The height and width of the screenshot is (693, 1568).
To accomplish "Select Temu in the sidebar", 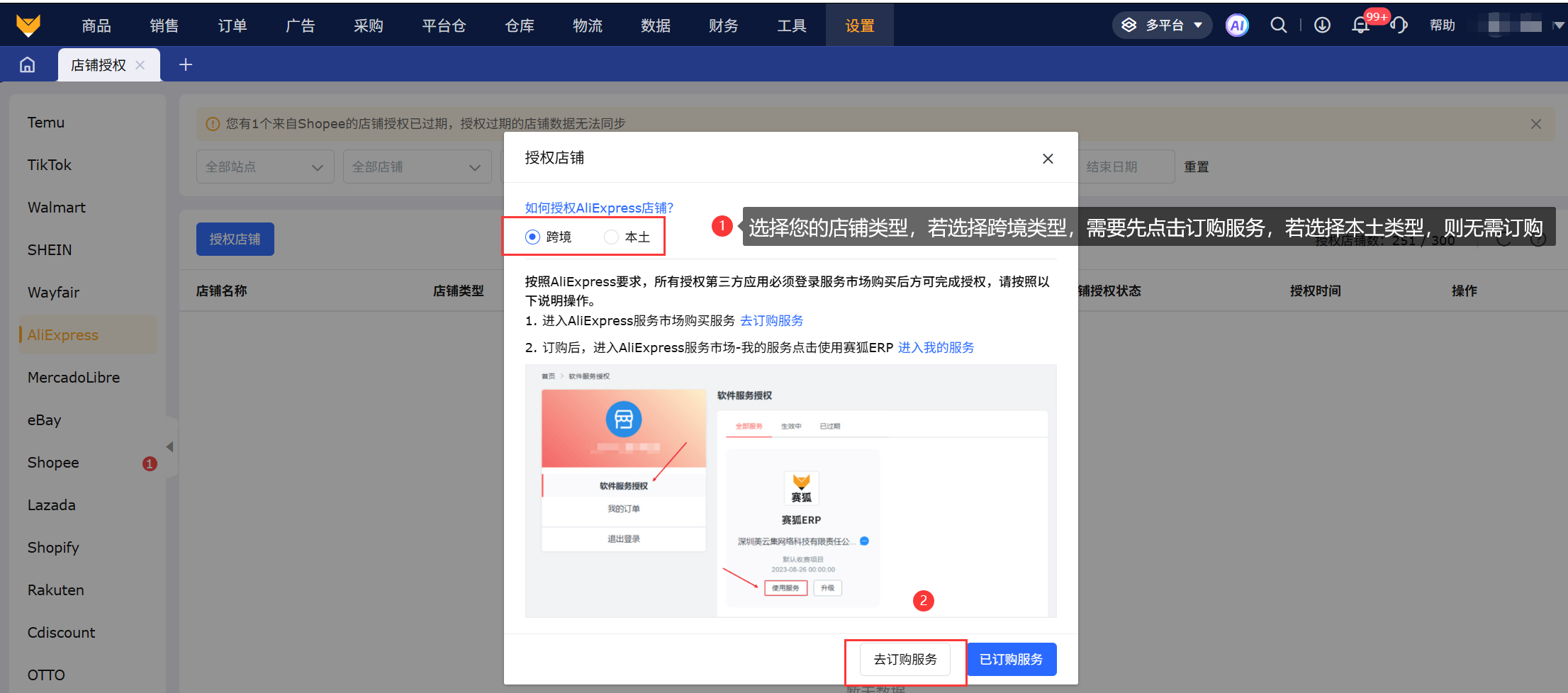I will 46,123.
